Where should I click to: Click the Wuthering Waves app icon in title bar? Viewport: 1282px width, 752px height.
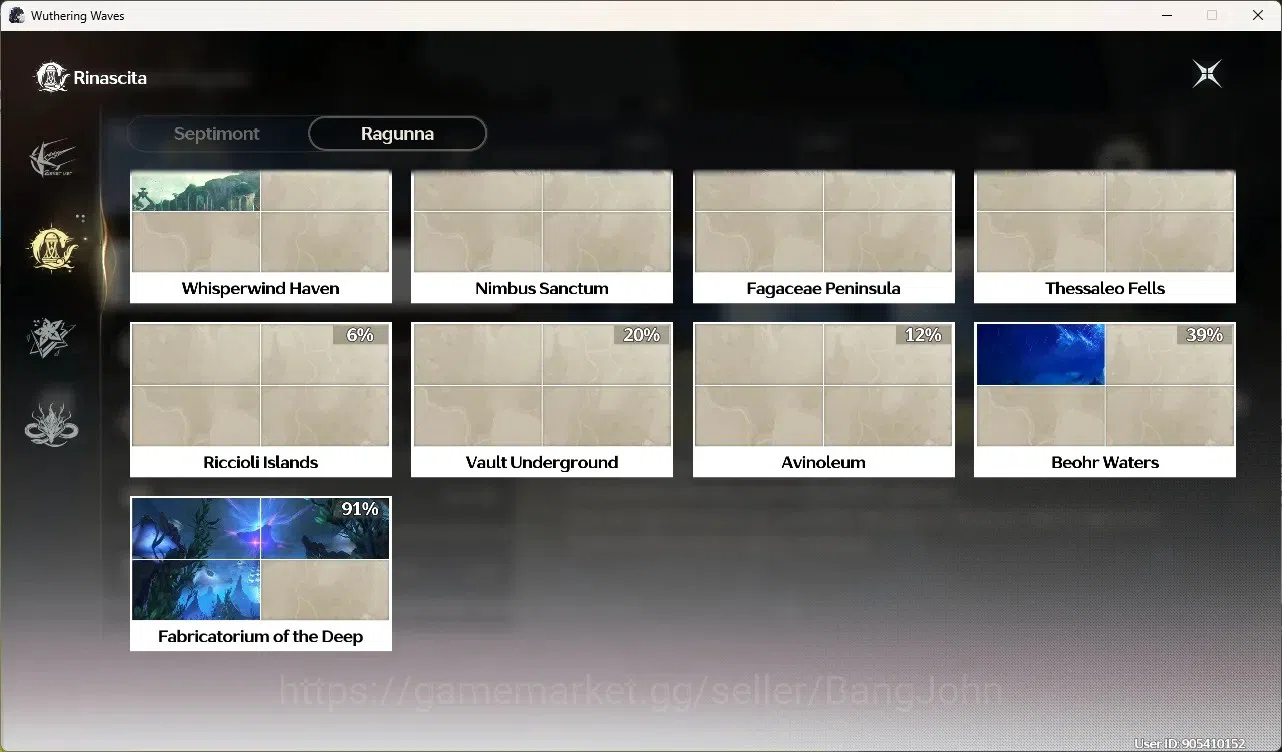(x=16, y=15)
